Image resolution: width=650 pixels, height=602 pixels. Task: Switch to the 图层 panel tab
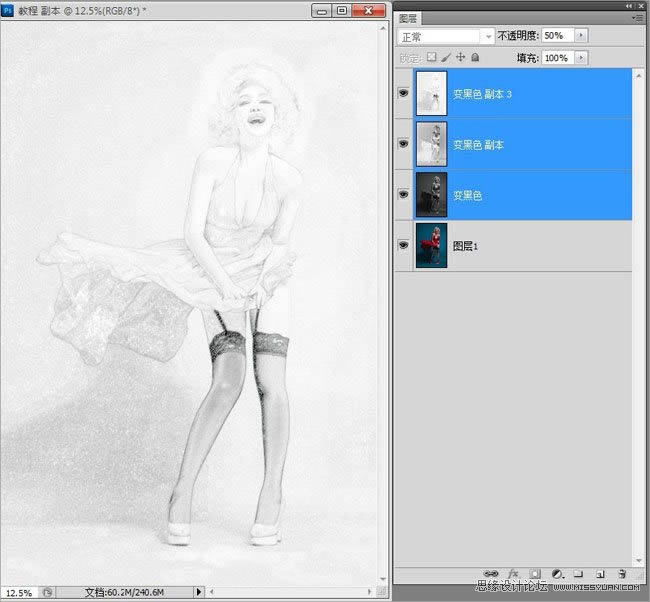[x=408, y=18]
